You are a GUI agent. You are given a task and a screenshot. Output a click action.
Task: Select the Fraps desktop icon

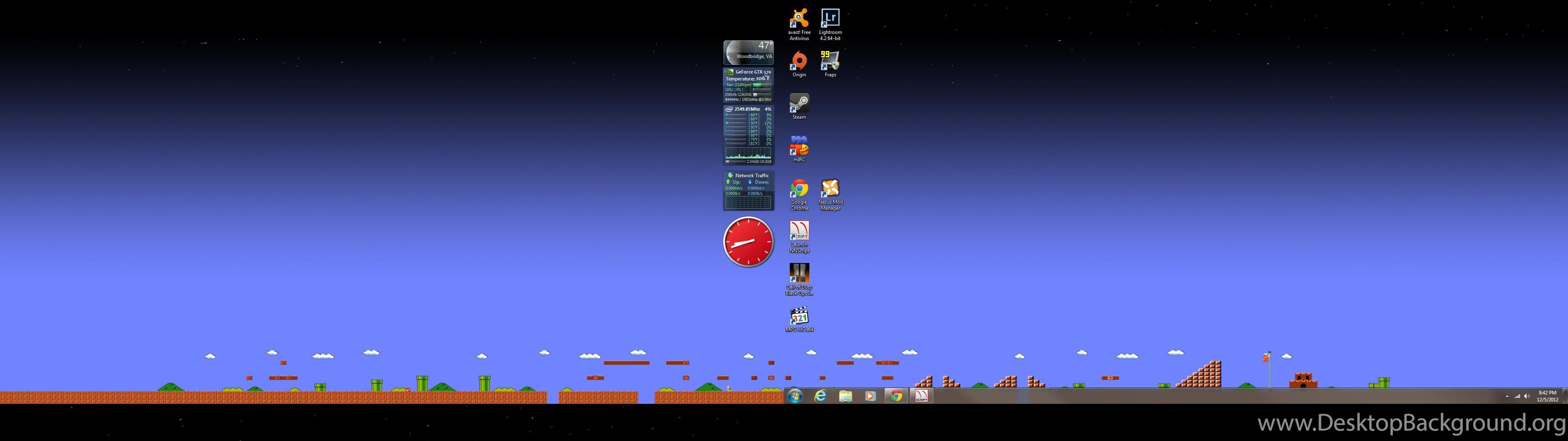pos(830,64)
